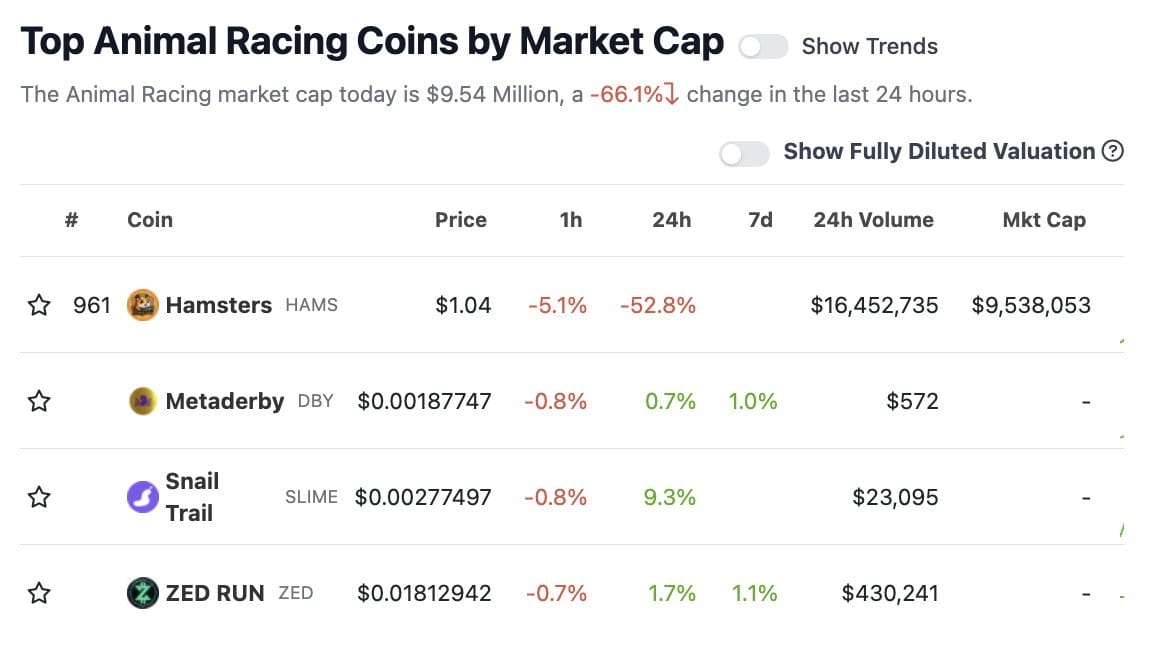The height and width of the screenshot is (668, 1154).
Task: Sort coins by 7d percentage change
Action: 759,220
